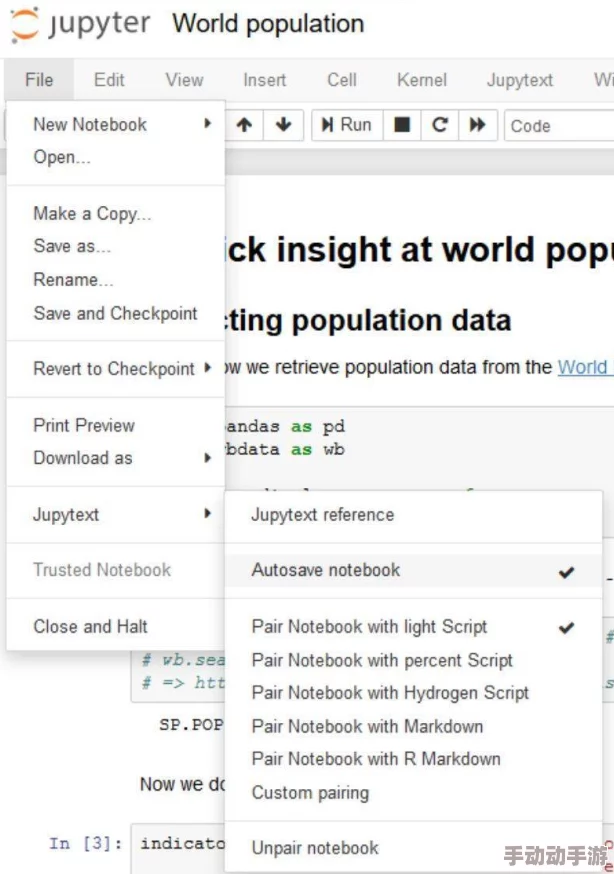Viewport: 614px width, 874px height.
Task: Click Unpair notebook
Action: [413, 848]
